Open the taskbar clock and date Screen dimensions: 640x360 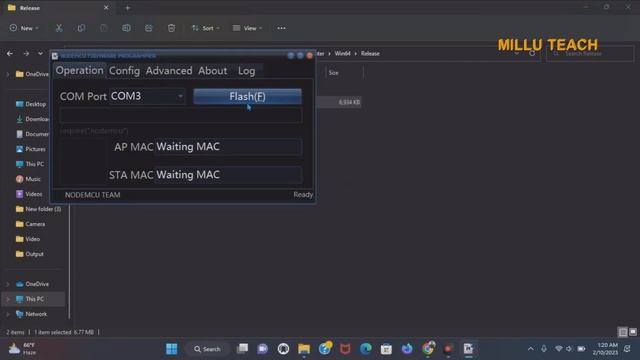coord(605,349)
